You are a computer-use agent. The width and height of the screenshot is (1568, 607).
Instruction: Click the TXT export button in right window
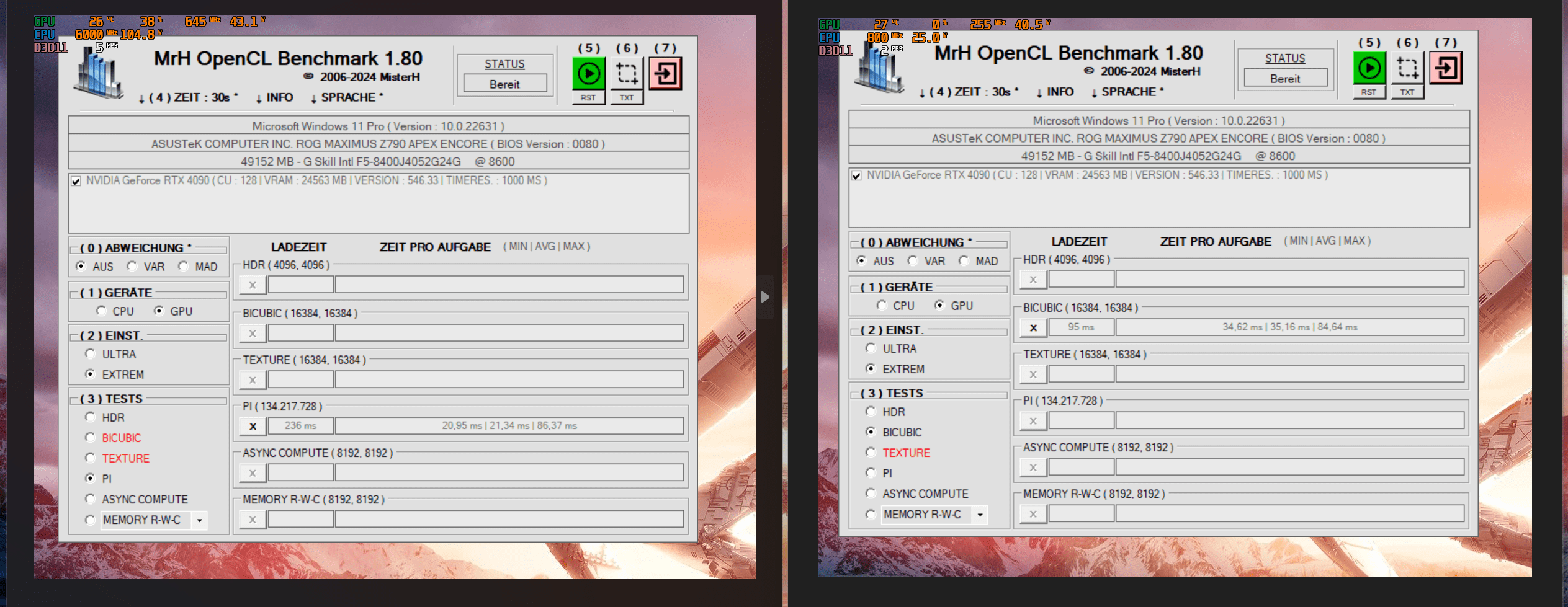point(1407,92)
